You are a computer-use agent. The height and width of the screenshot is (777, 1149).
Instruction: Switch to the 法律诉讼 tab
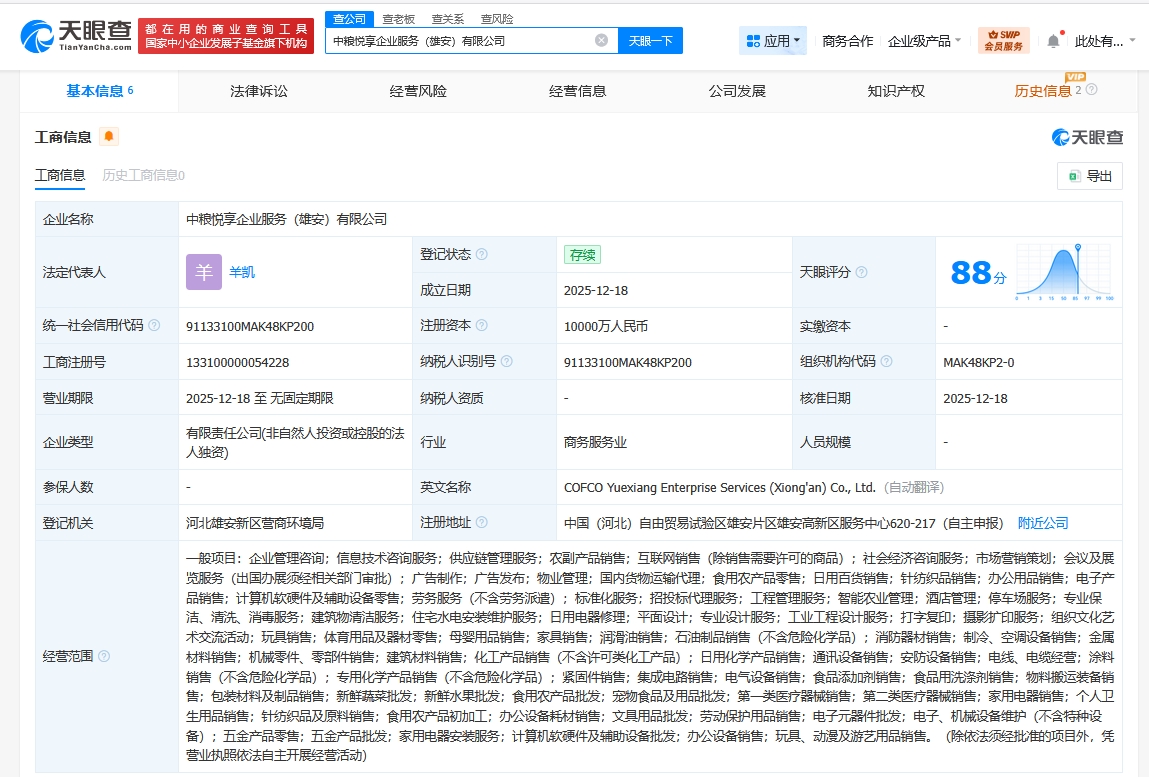tap(259, 91)
